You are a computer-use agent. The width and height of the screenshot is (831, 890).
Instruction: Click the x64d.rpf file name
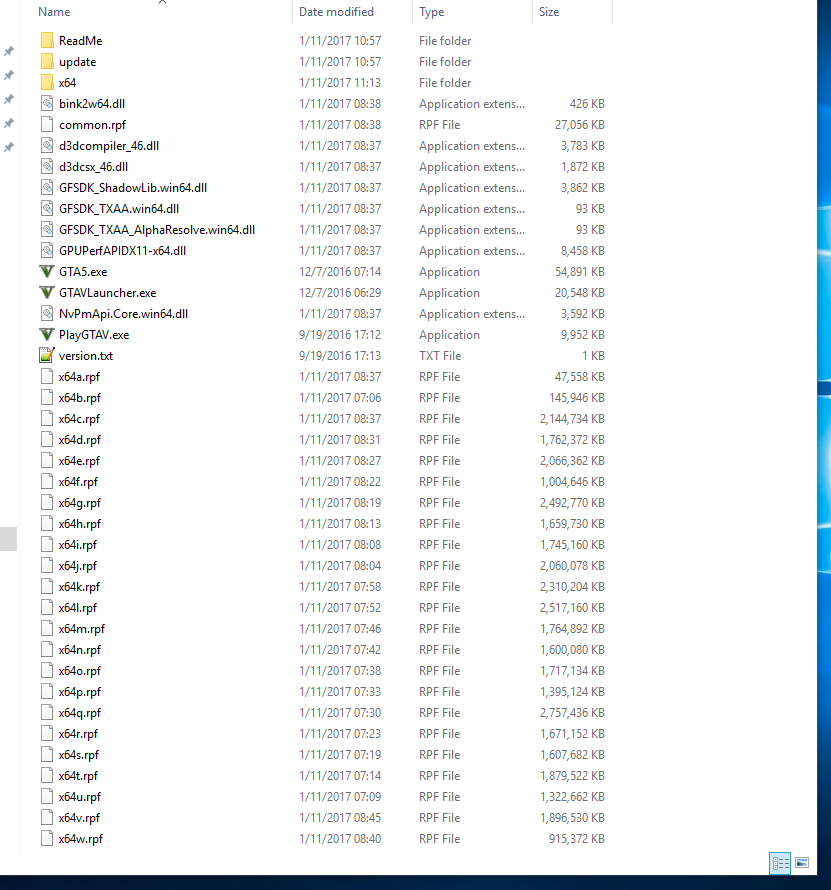pyautogui.click(x=79, y=440)
